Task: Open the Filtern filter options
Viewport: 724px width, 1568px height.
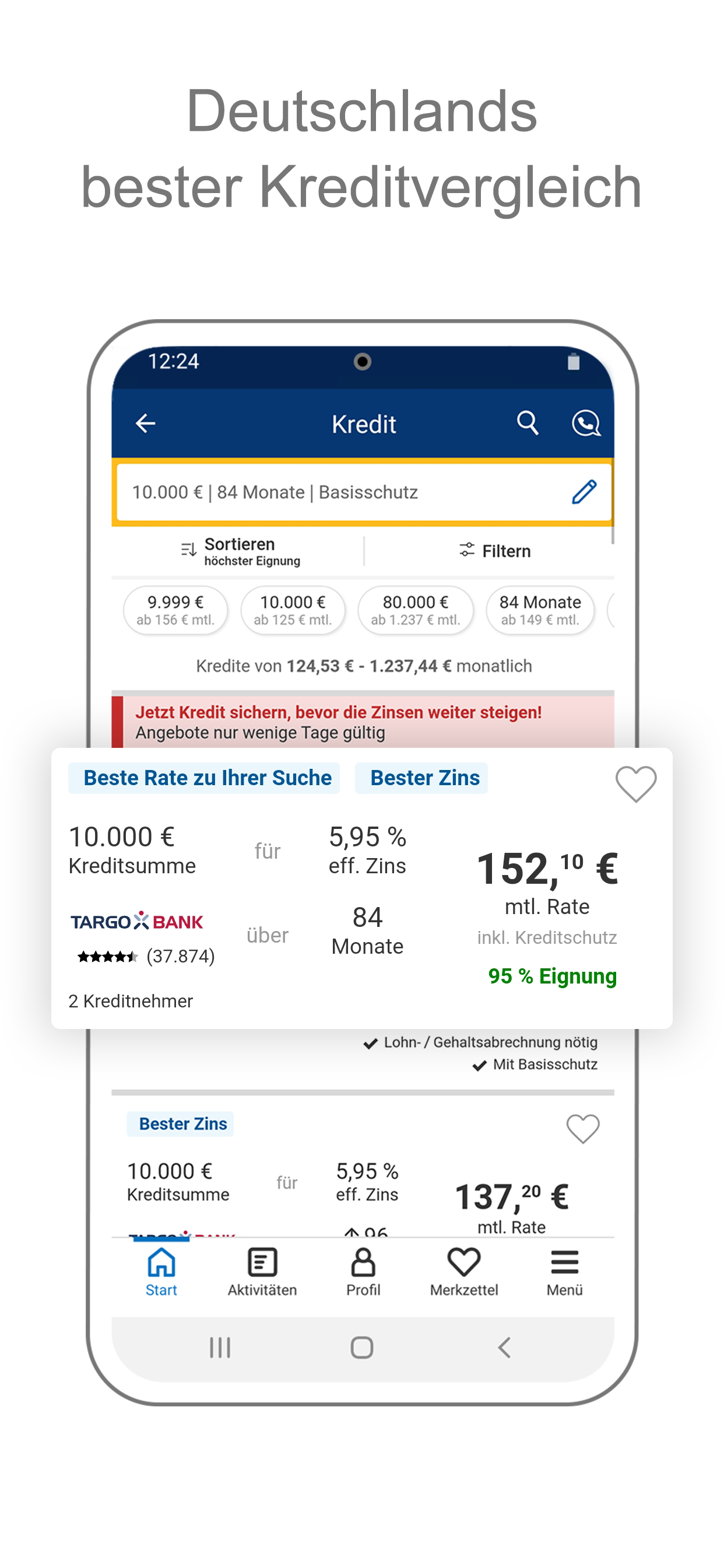Action: [495, 551]
